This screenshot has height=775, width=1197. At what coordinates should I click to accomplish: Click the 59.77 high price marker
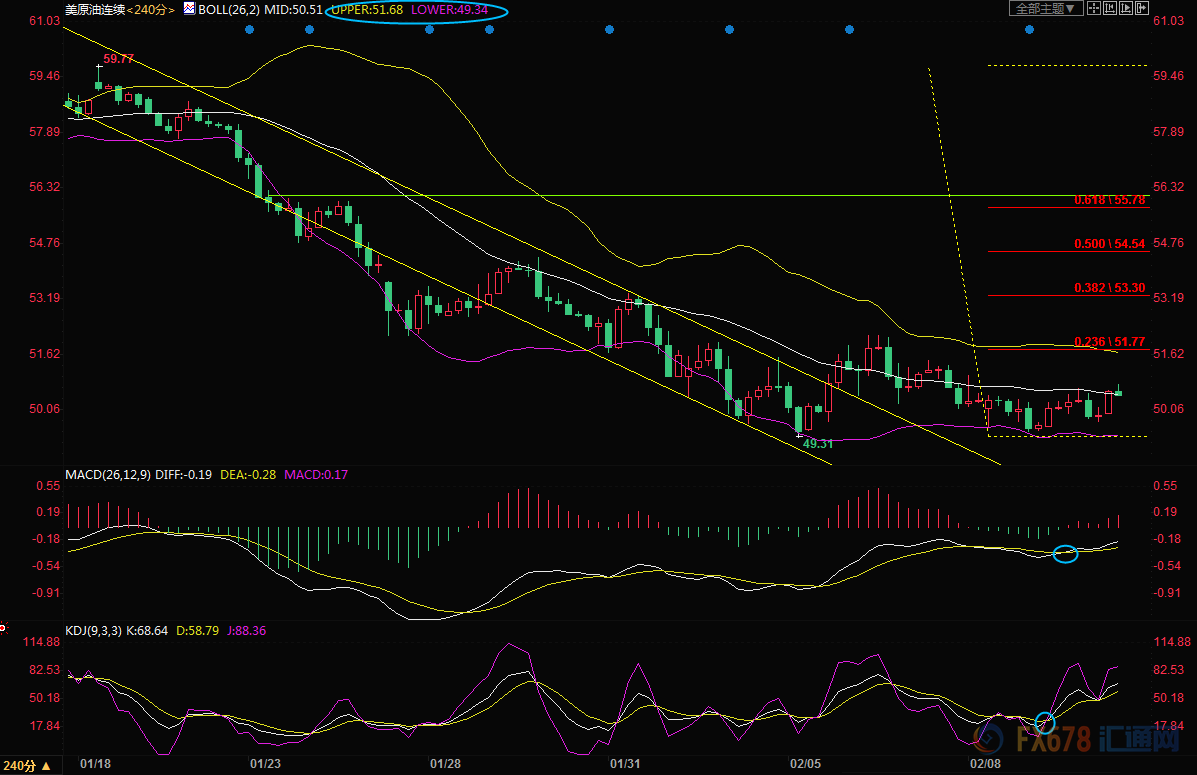tap(118, 59)
